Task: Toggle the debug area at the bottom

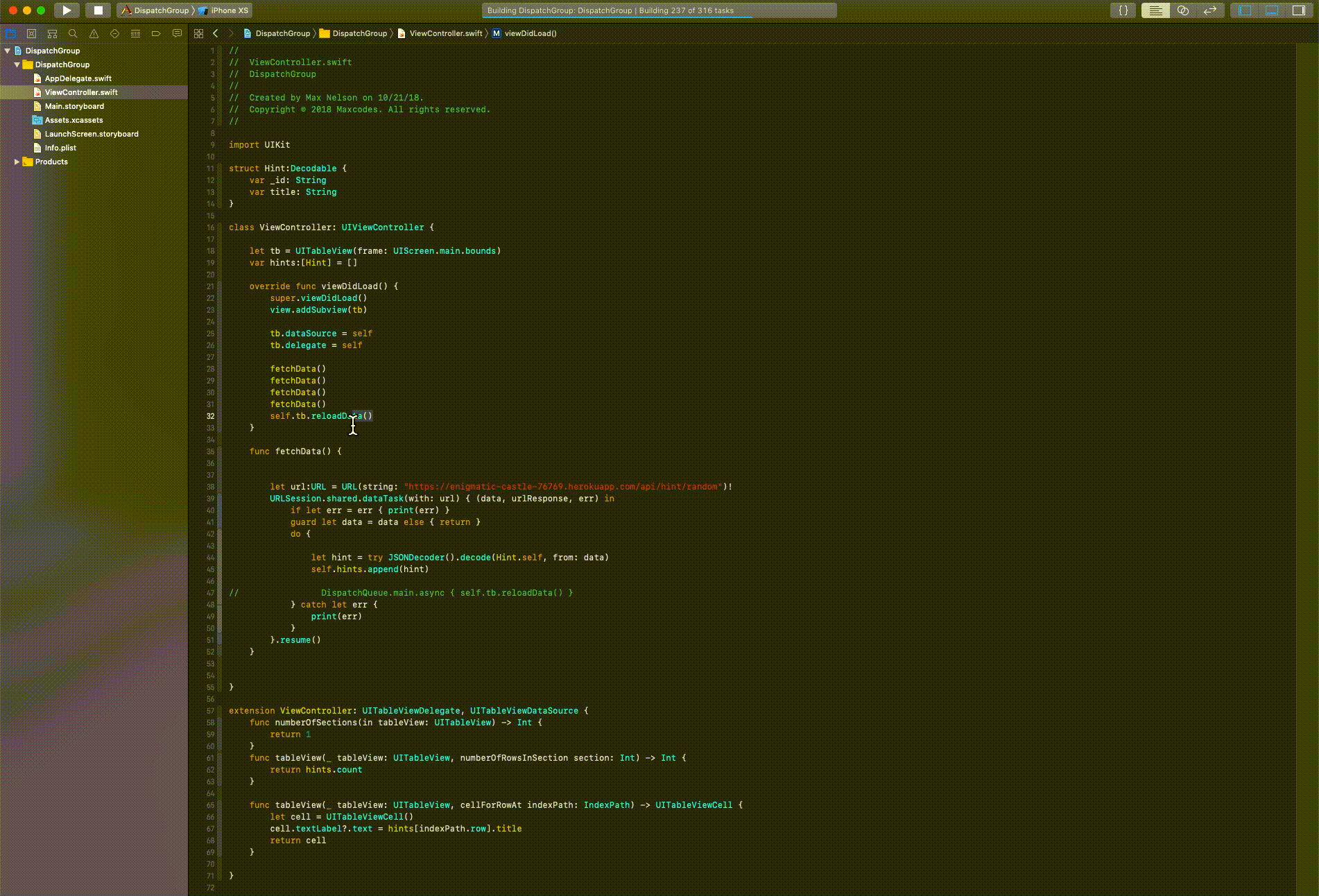Action: [x=1272, y=10]
